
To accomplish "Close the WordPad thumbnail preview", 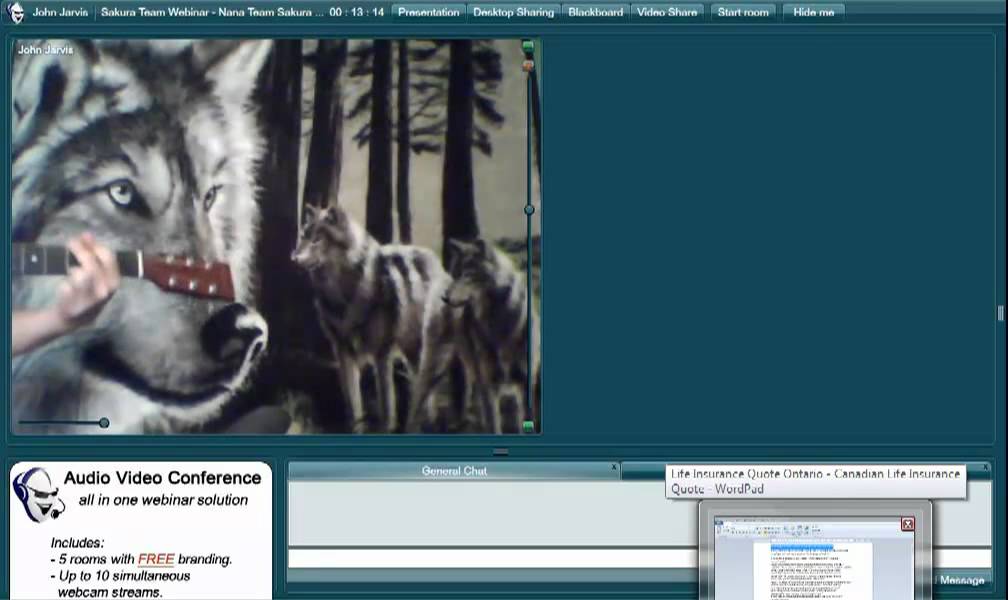I will pos(908,524).
